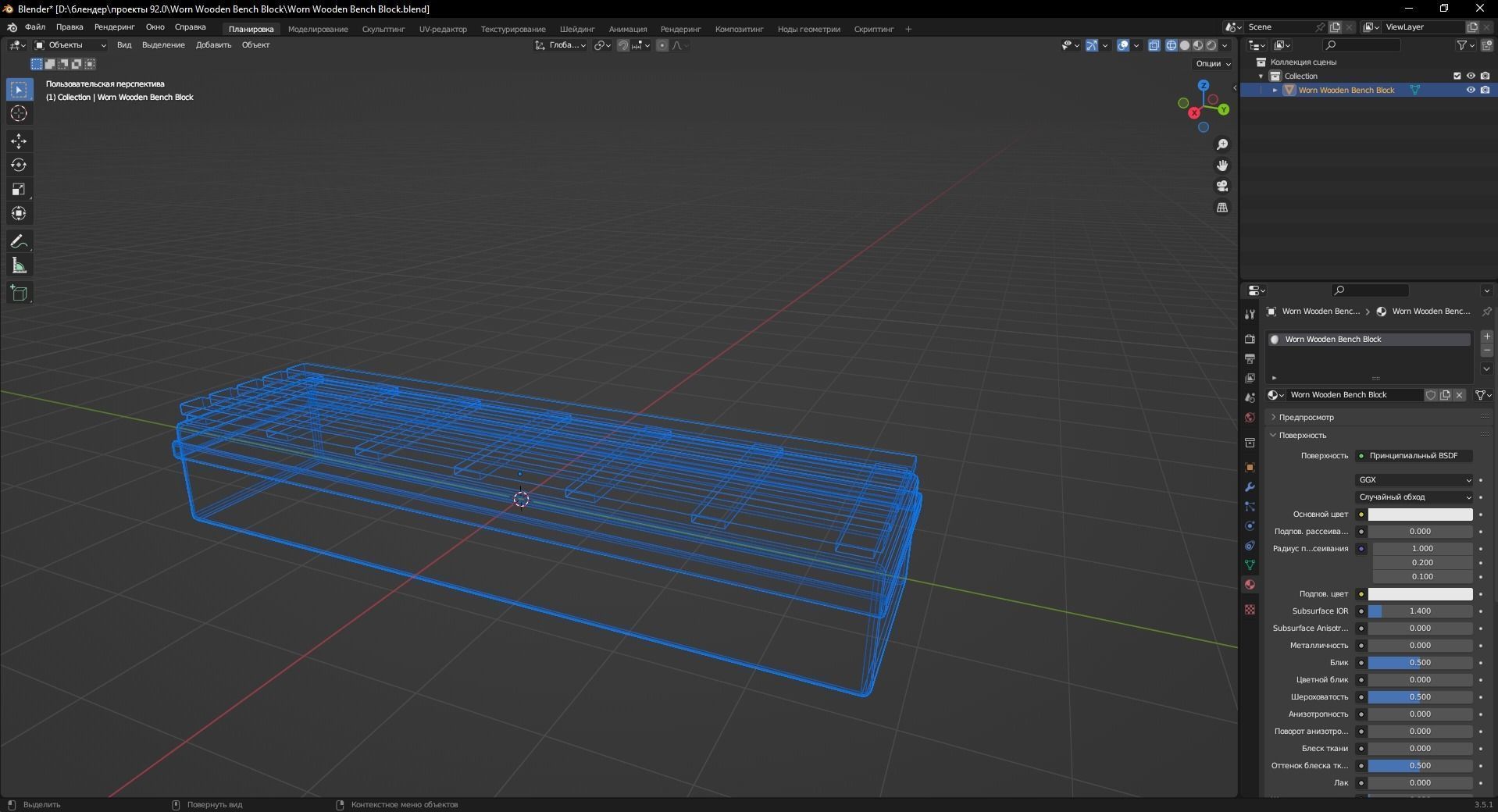Open the 'Файл' menu
The width and height of the screenshot is (1498, 812).
click(x=35, y=27)
